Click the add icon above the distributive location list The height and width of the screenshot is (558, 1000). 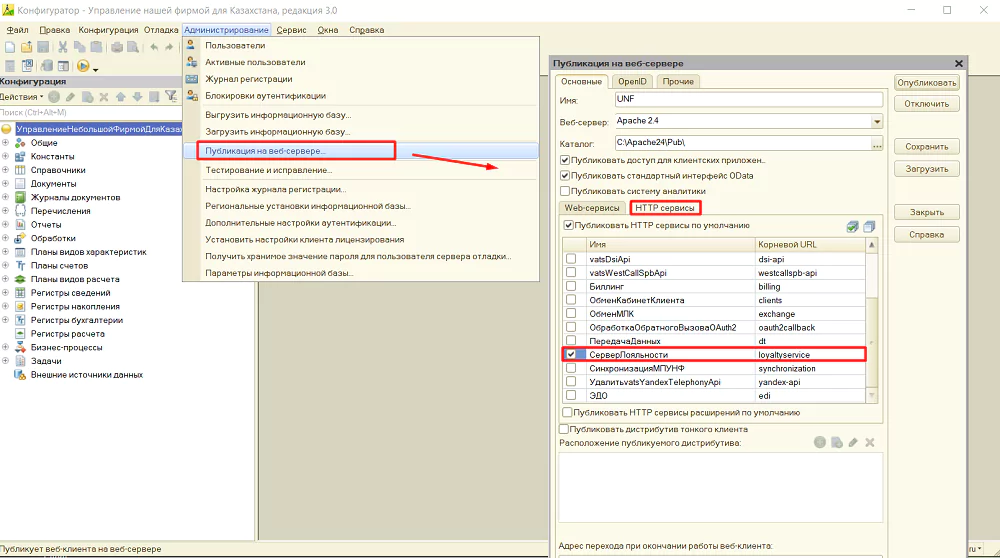pos(820,443)
